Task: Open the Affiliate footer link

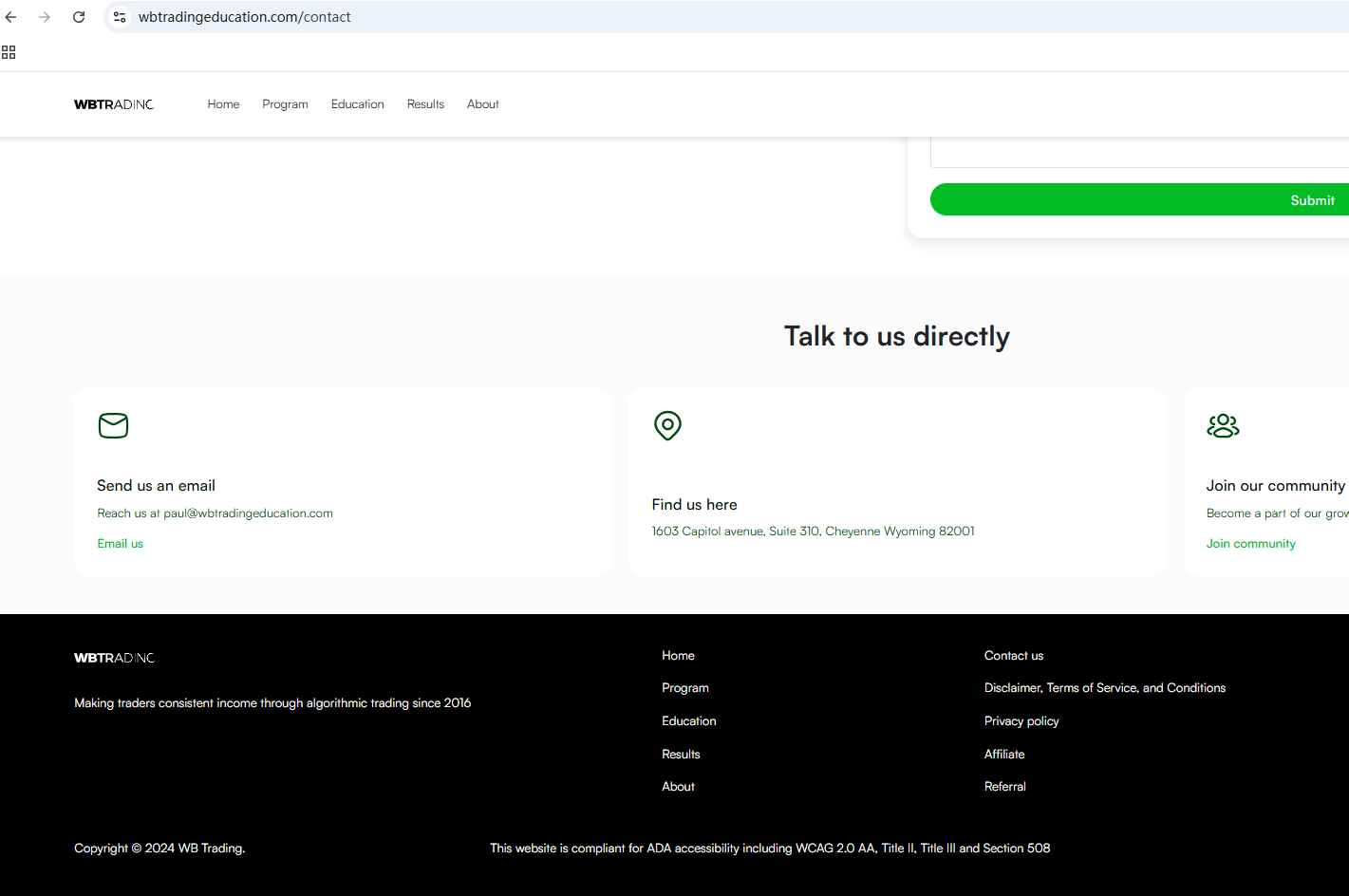Action: [1004, 755]
